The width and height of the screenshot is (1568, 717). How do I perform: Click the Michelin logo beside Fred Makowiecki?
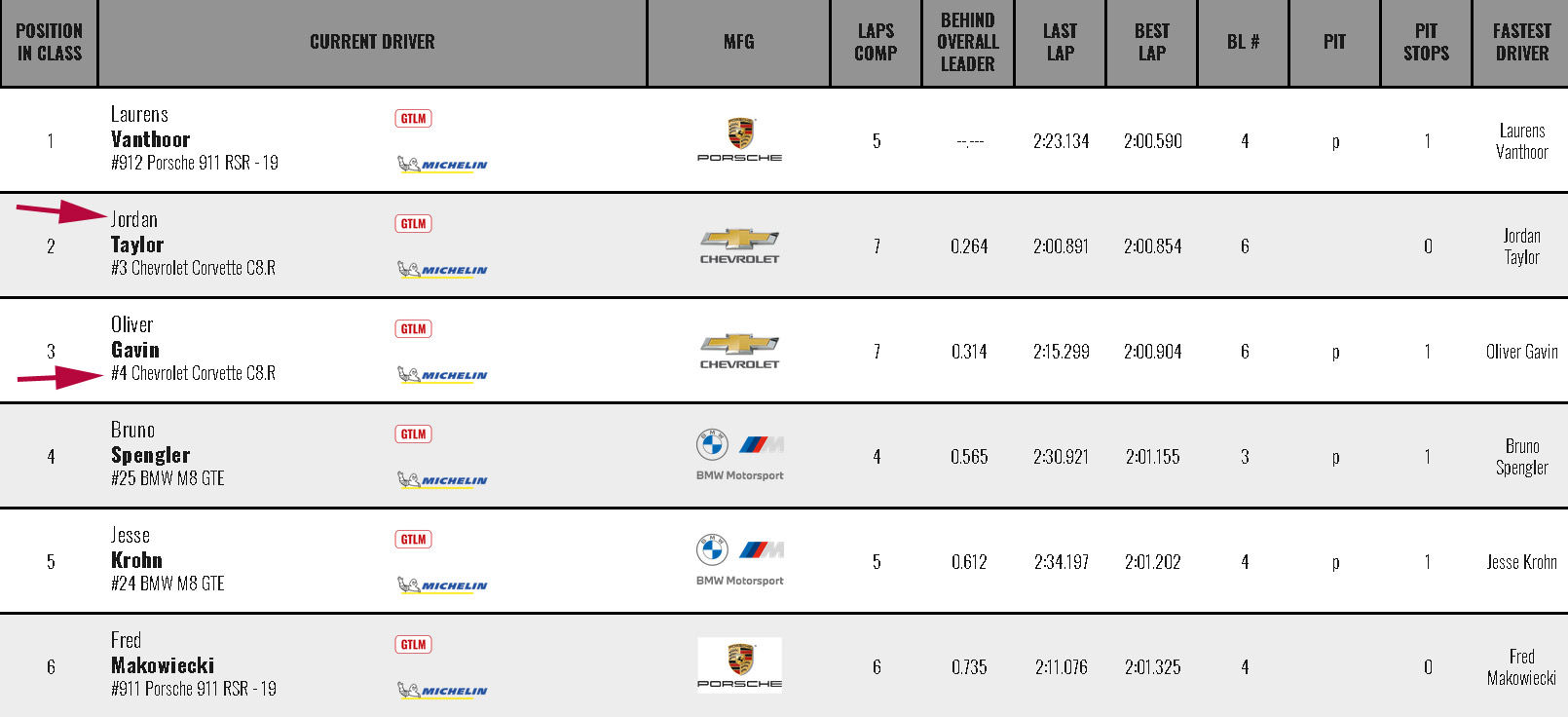tap(442, 691)
